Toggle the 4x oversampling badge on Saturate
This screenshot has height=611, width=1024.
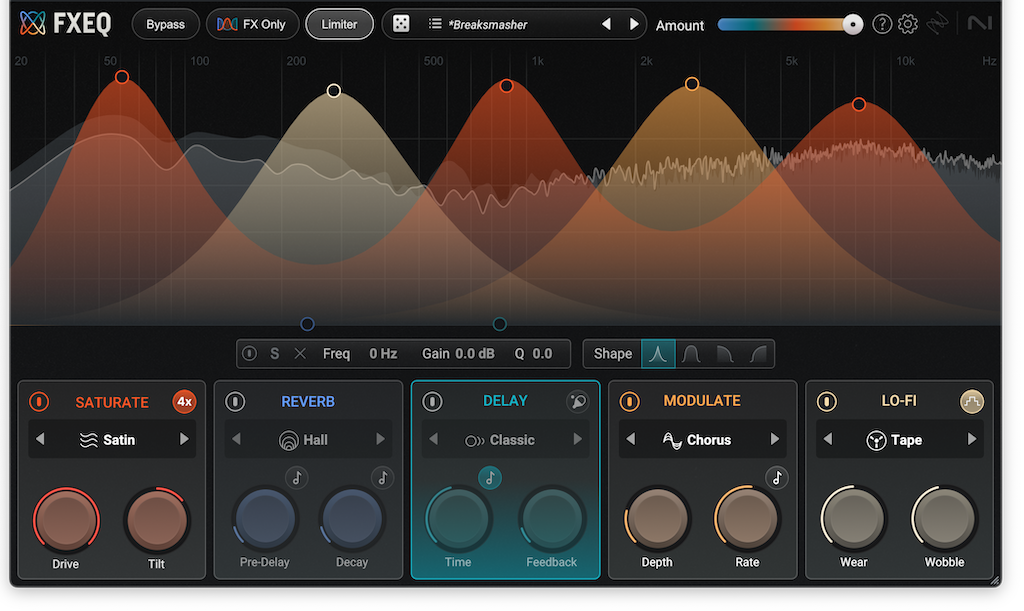[x=184, y=401]
